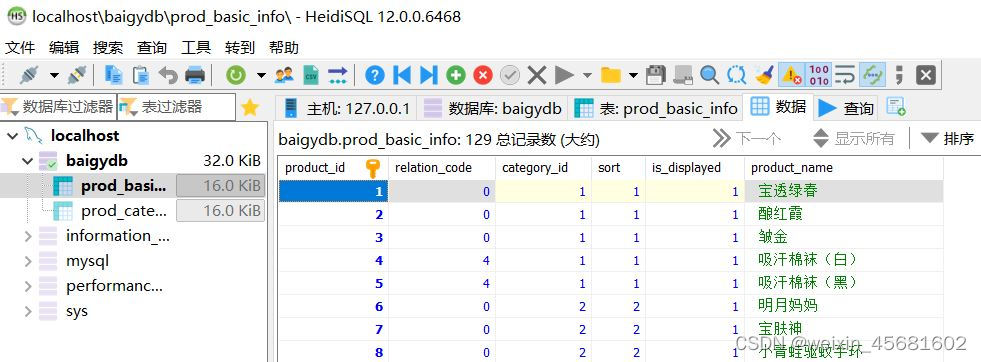Open the connect dropdown arrow
Screen dimensions: 981x362
[x=54, y=76]
